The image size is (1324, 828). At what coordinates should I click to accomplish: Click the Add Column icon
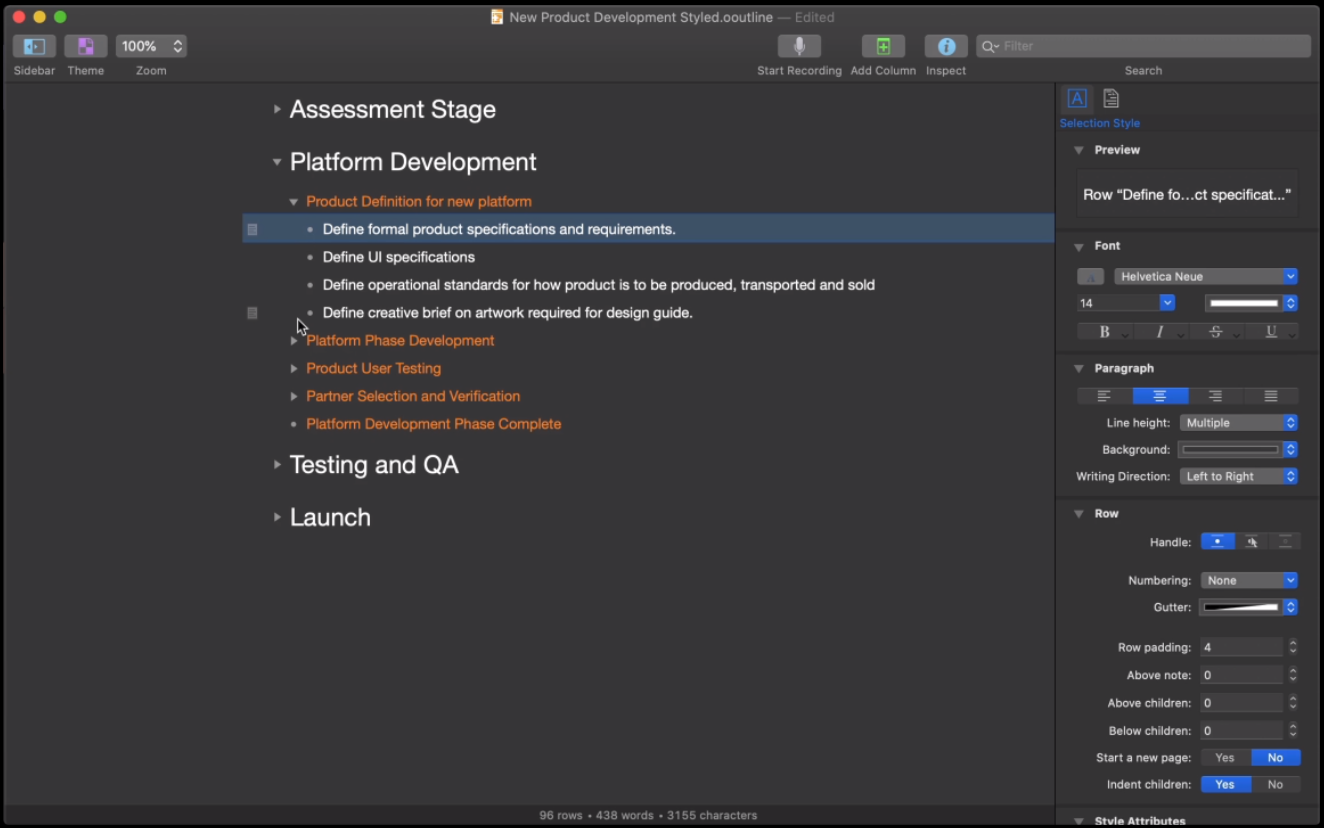click(x=883, y=46)
